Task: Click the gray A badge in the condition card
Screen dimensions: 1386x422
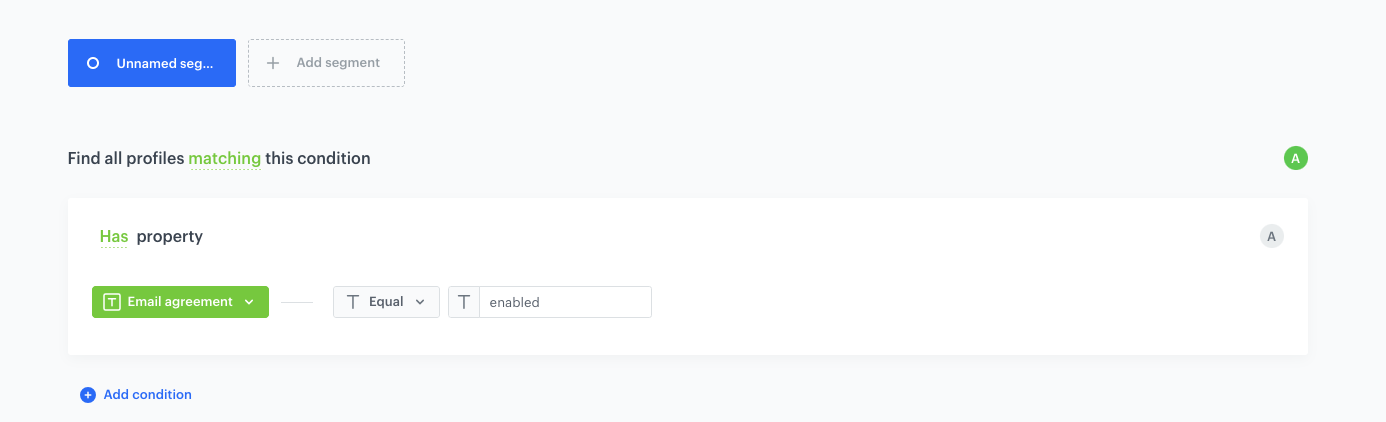Action: 1271,237
